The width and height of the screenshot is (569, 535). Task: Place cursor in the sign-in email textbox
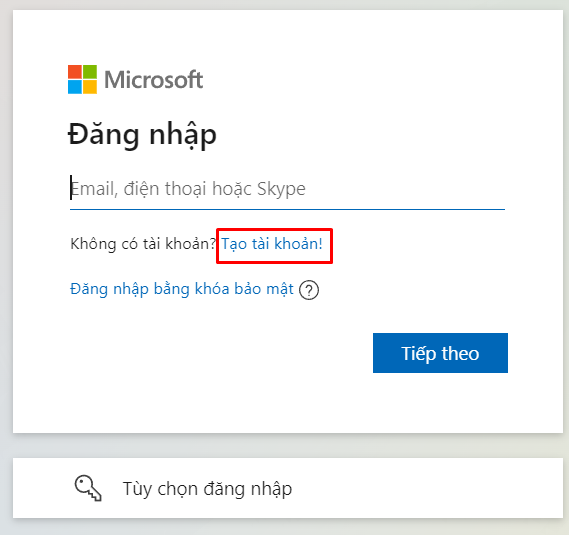click(x=287, y=189)
